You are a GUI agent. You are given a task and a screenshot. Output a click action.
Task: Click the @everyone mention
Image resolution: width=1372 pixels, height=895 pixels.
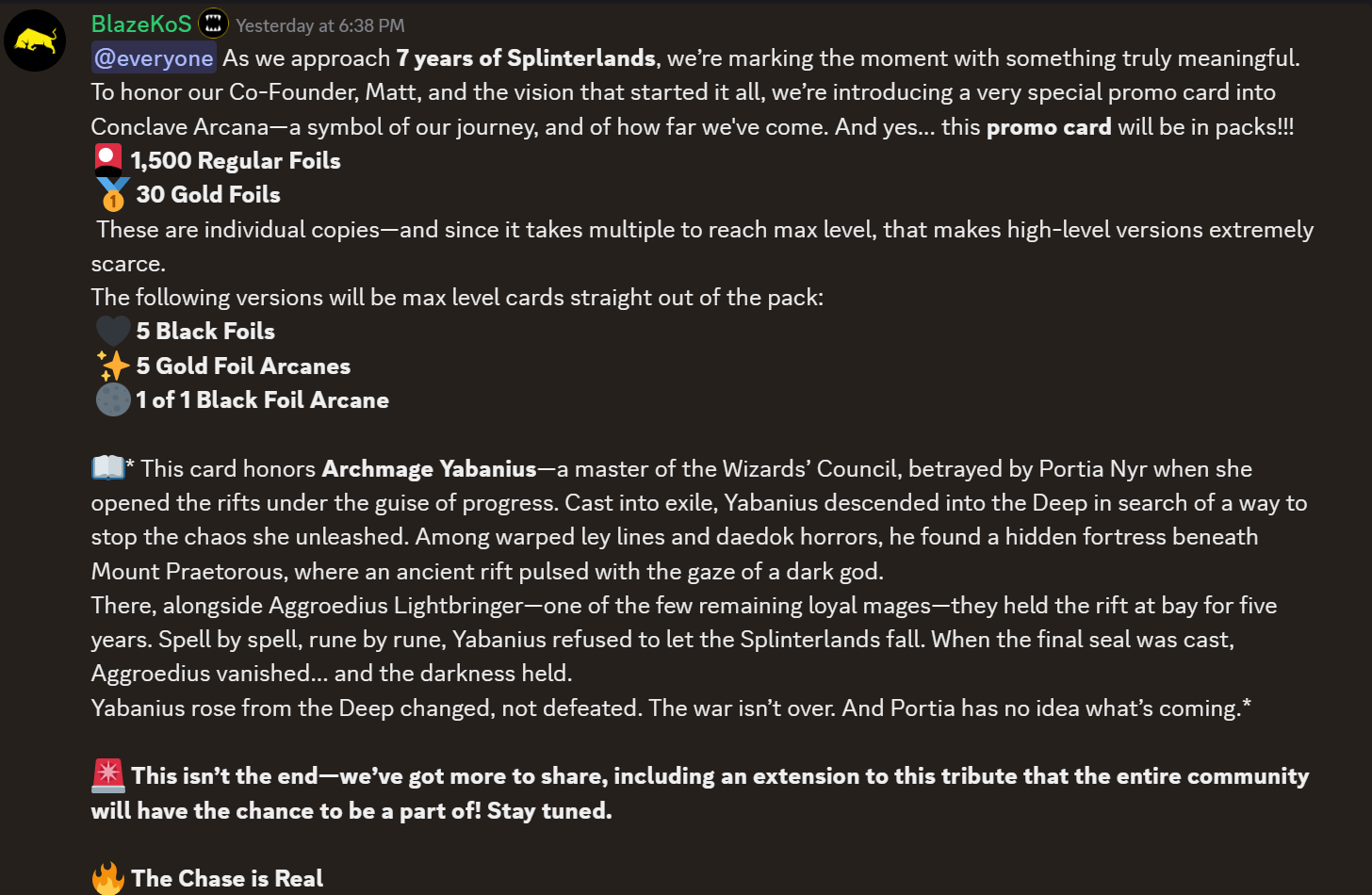click(154, 58)
